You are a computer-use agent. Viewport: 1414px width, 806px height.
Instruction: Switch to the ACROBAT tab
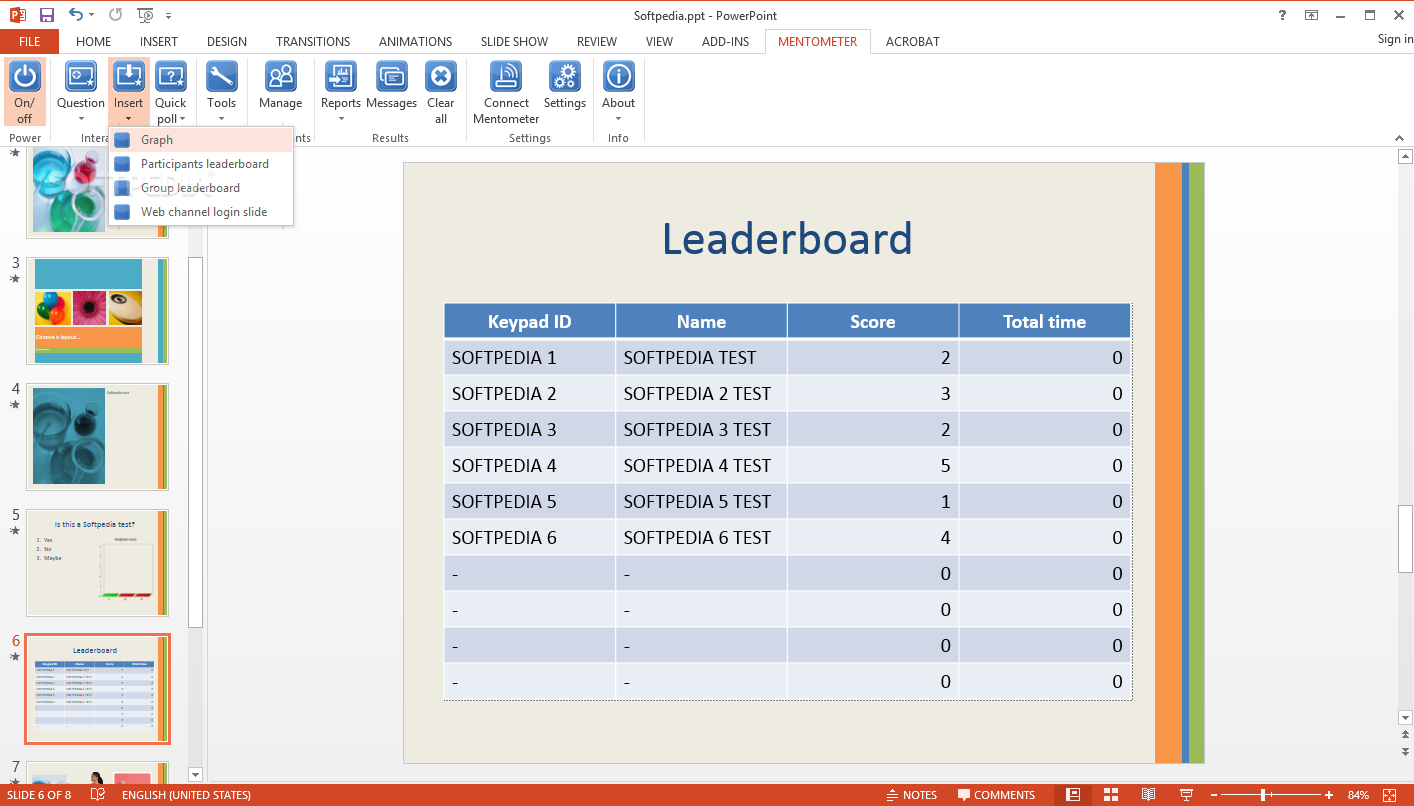click(913, 41)
